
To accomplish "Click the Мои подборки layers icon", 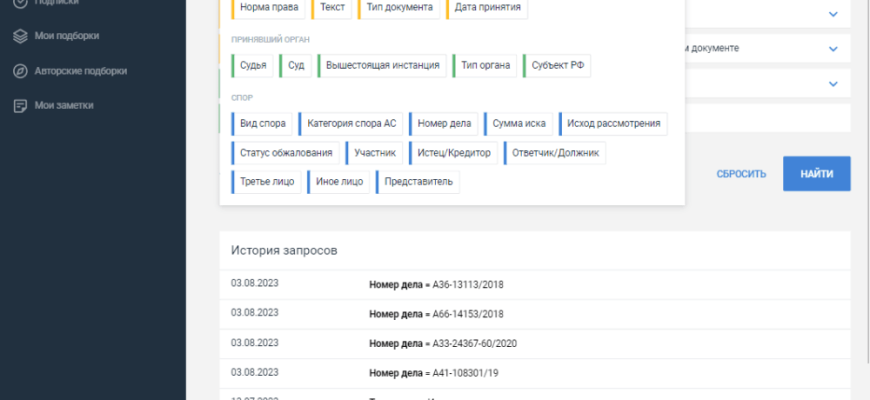I will (19, 36).
